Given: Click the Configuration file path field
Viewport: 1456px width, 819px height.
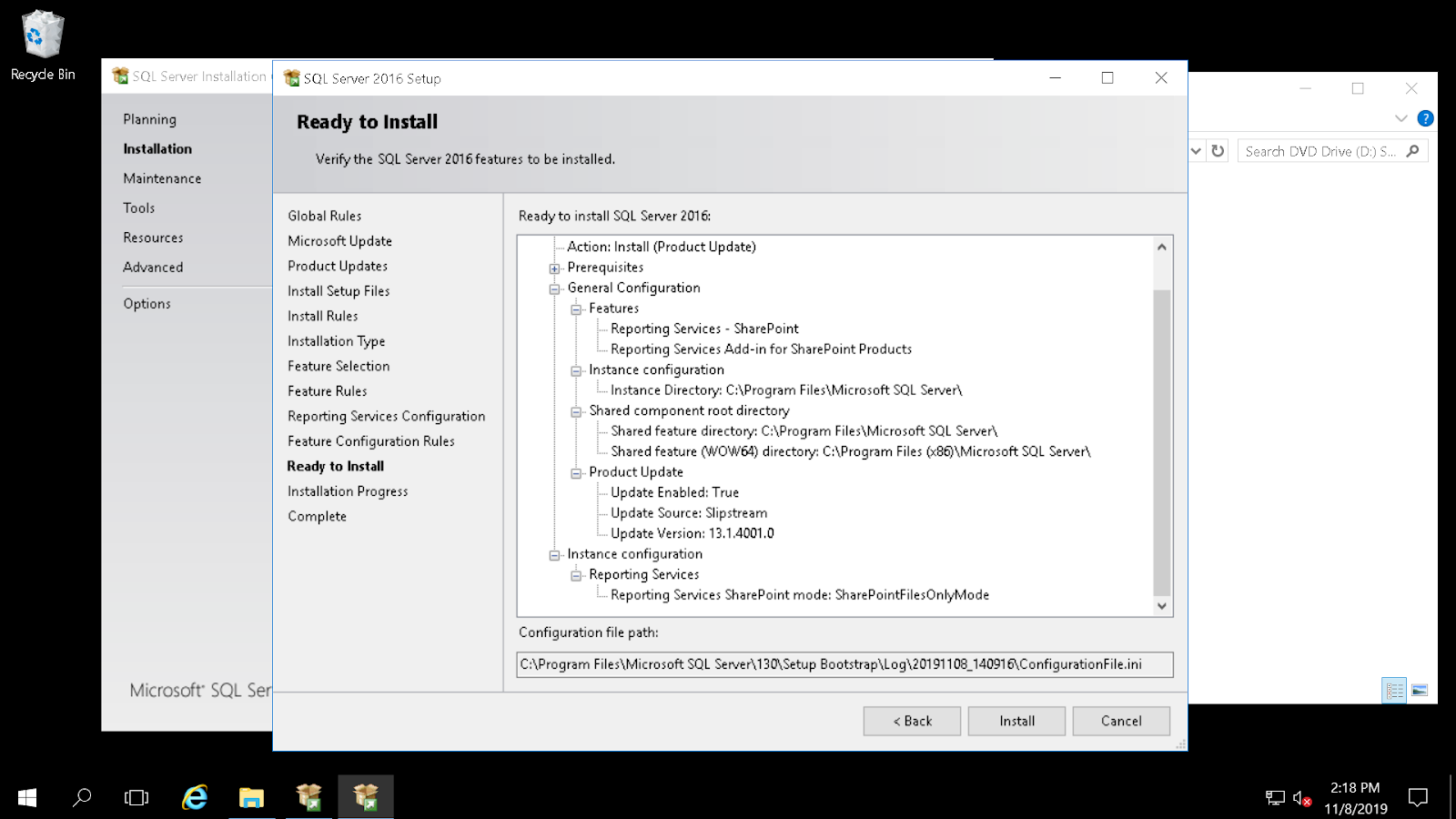Looking at the screenshot, I should tap(844, 664).
